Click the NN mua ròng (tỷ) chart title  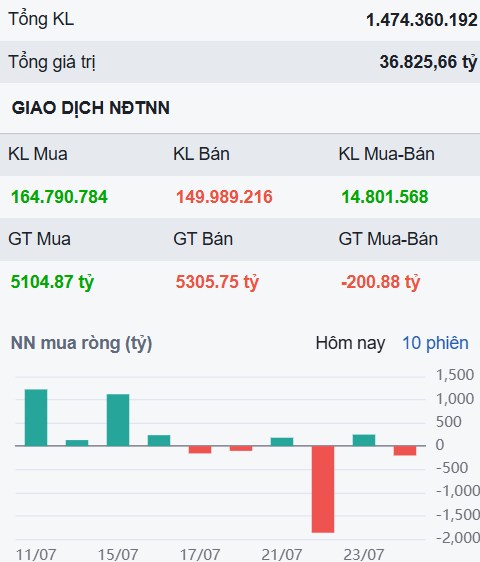point(81,343)
